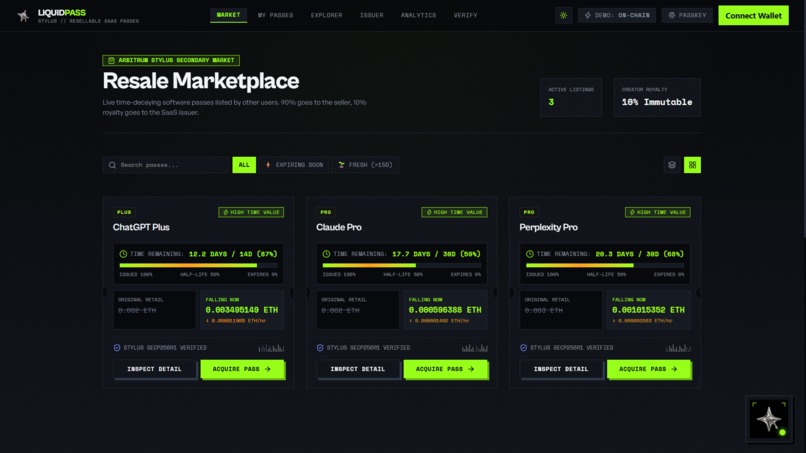Click the Resale Marketplace heading
This screenshot has height=453, width=806.
pos(200,81)
